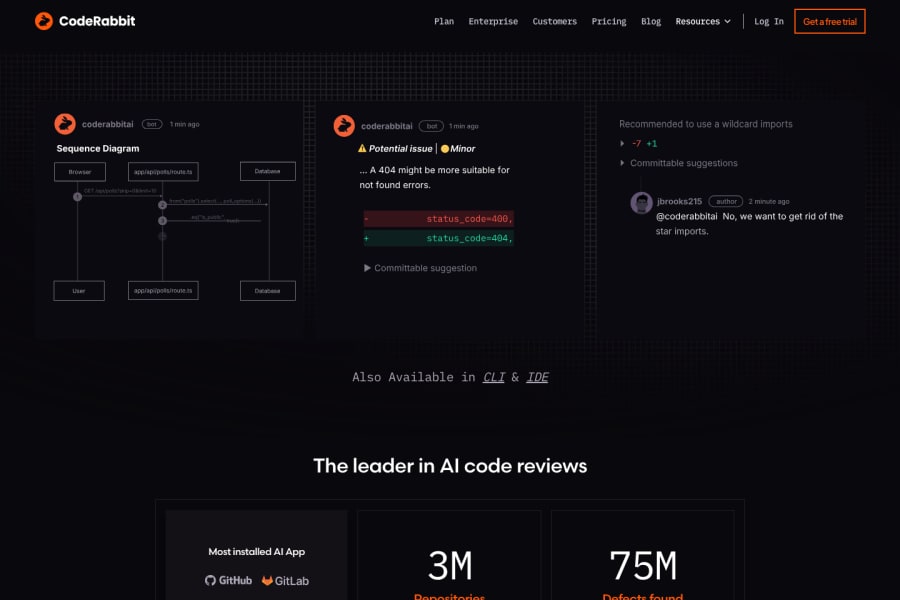Click the GitLab icon under Most installed AI App
900x600 pixels.
(266, 580)
